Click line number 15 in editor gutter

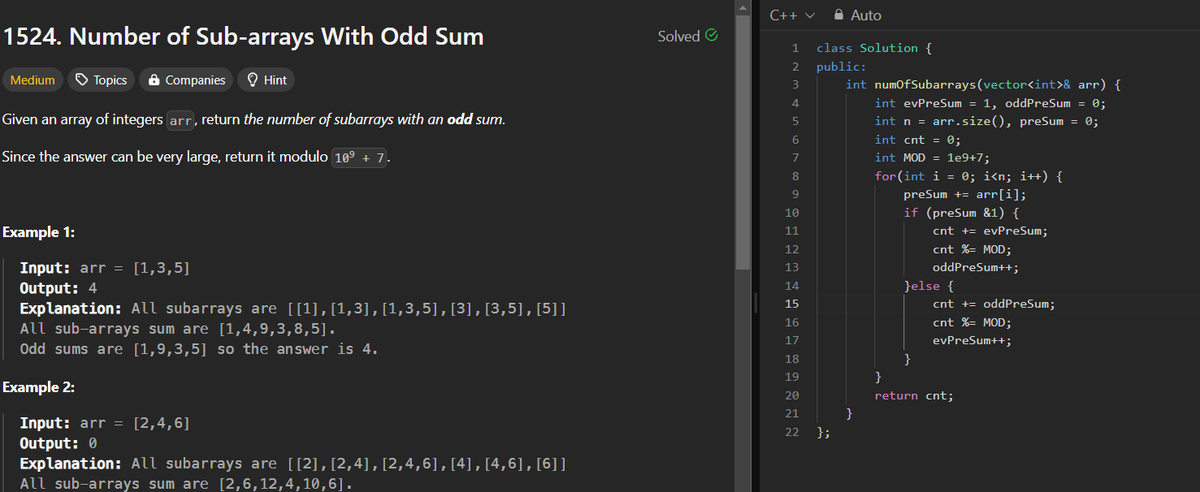point(791,304)
